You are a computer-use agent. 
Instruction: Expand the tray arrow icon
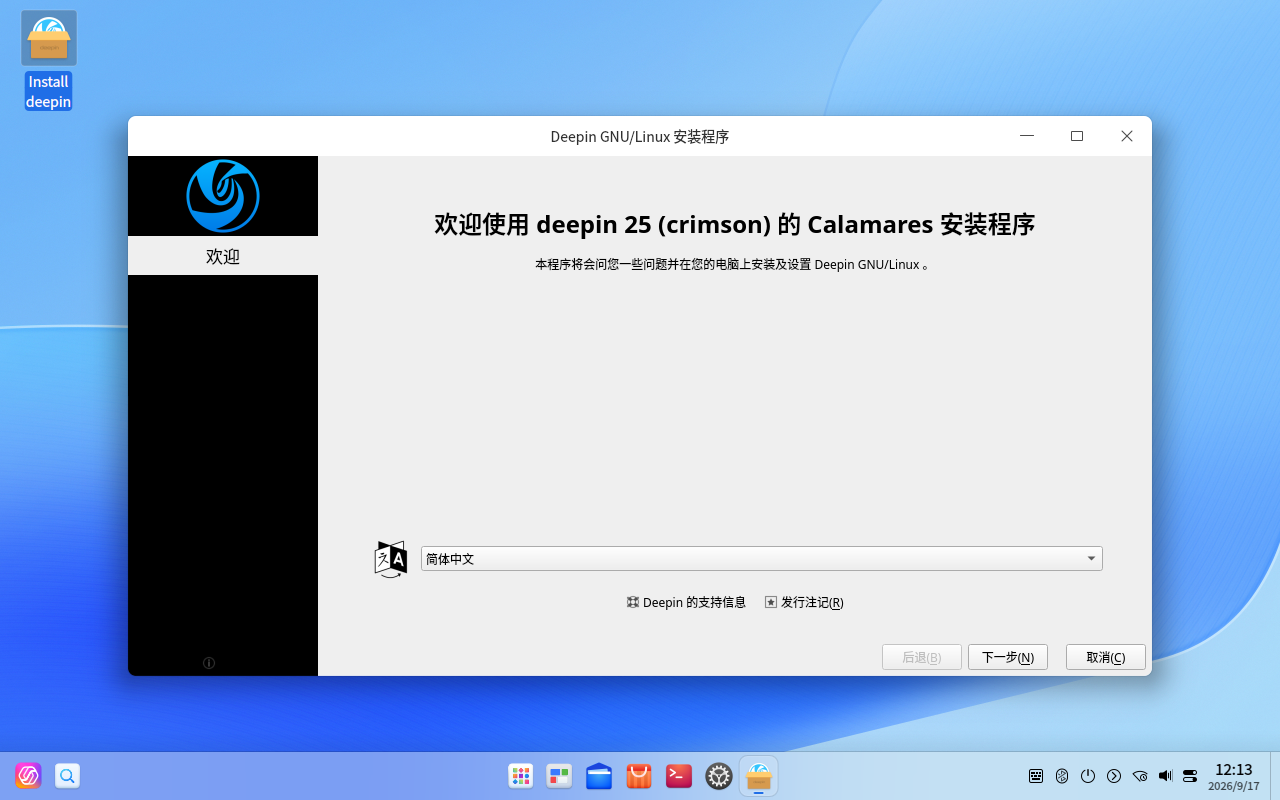tap(1114, 775)
